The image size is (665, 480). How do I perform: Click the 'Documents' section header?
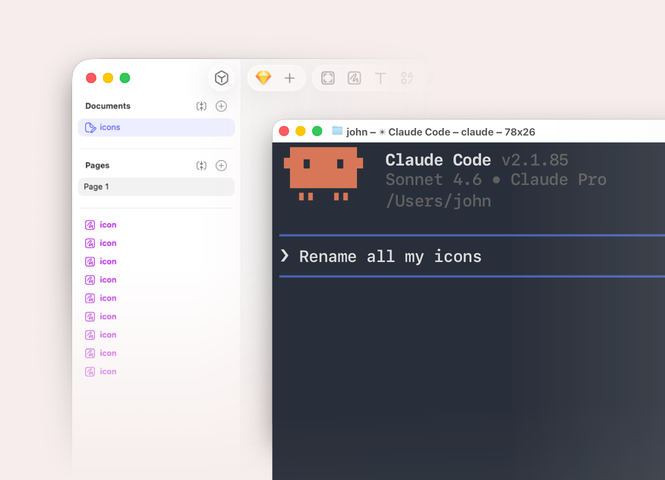pos(108,106)
